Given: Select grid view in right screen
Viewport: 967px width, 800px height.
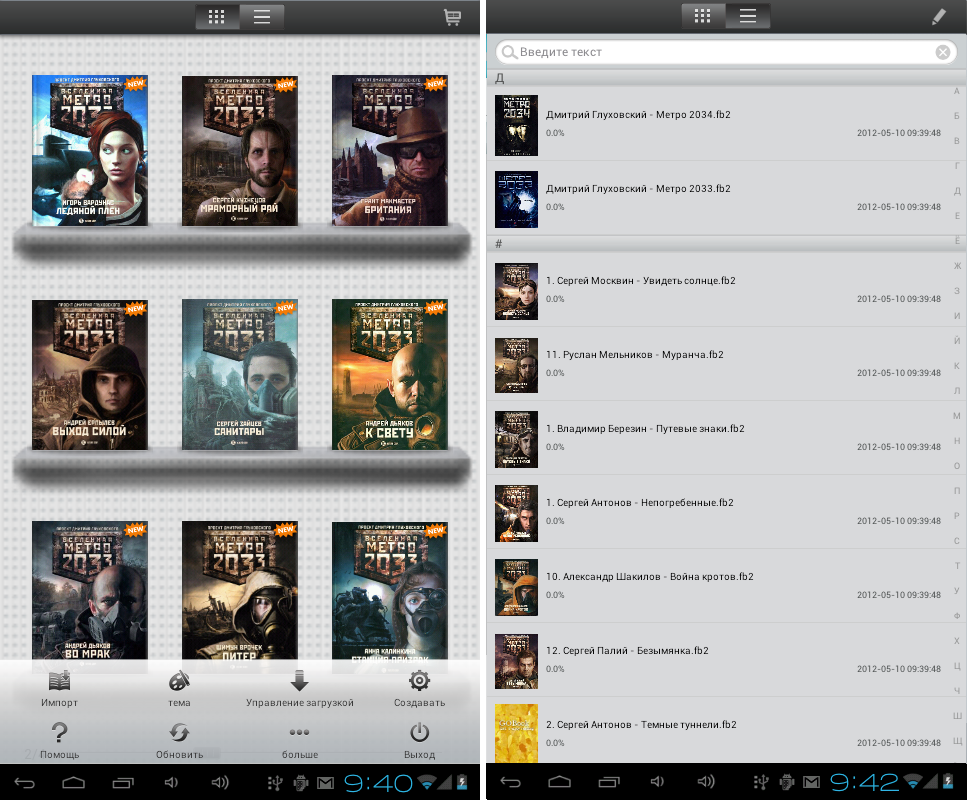Looking at the screenshot, I should point(703,16).
